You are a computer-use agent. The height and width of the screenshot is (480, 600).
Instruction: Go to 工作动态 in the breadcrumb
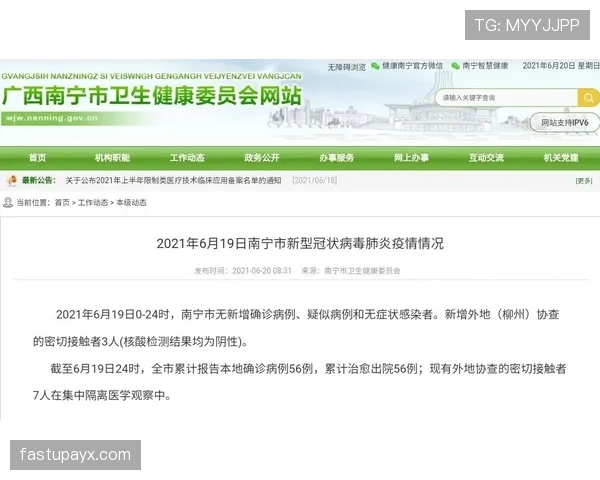(x=93, y=202)
